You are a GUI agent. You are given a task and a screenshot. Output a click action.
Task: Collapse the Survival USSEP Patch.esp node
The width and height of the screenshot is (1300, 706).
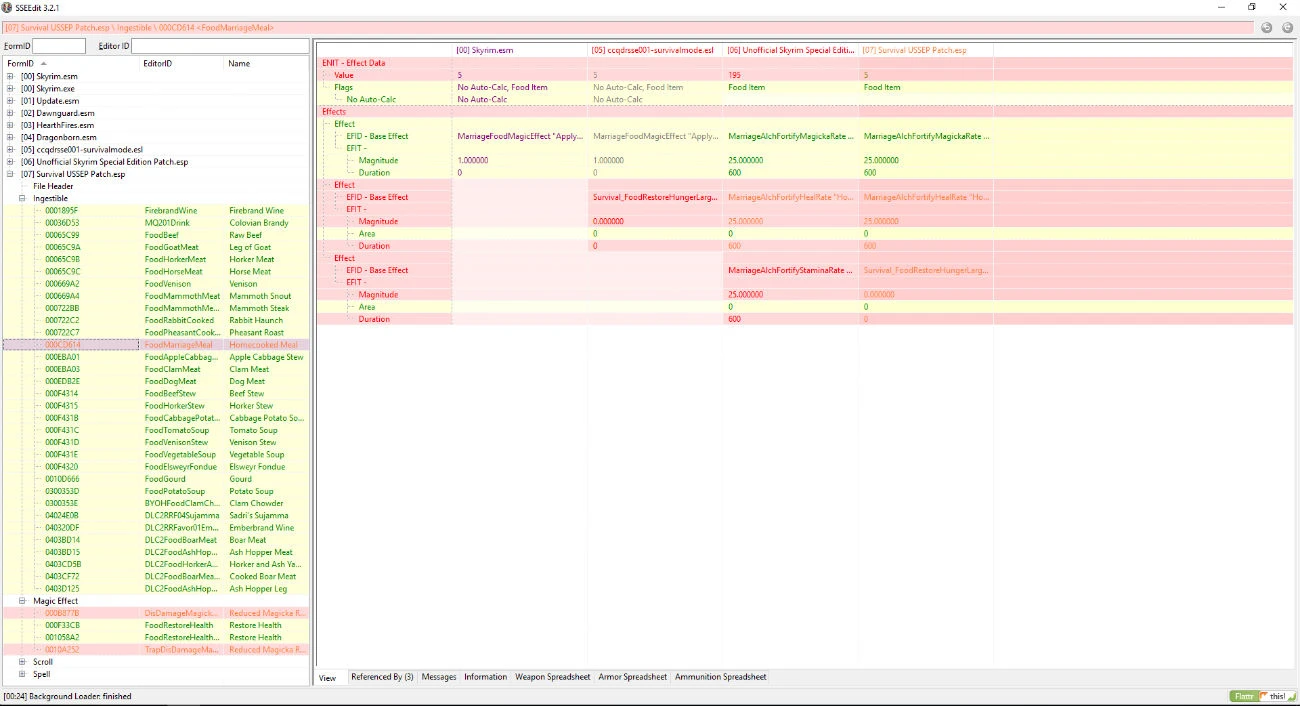click(x=11, y=174)
